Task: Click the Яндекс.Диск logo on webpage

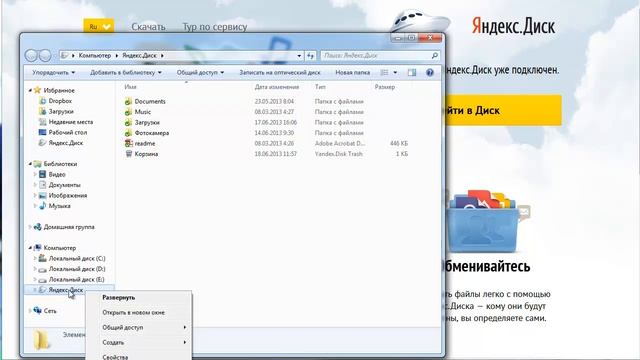Action: (x=513, y=26)
